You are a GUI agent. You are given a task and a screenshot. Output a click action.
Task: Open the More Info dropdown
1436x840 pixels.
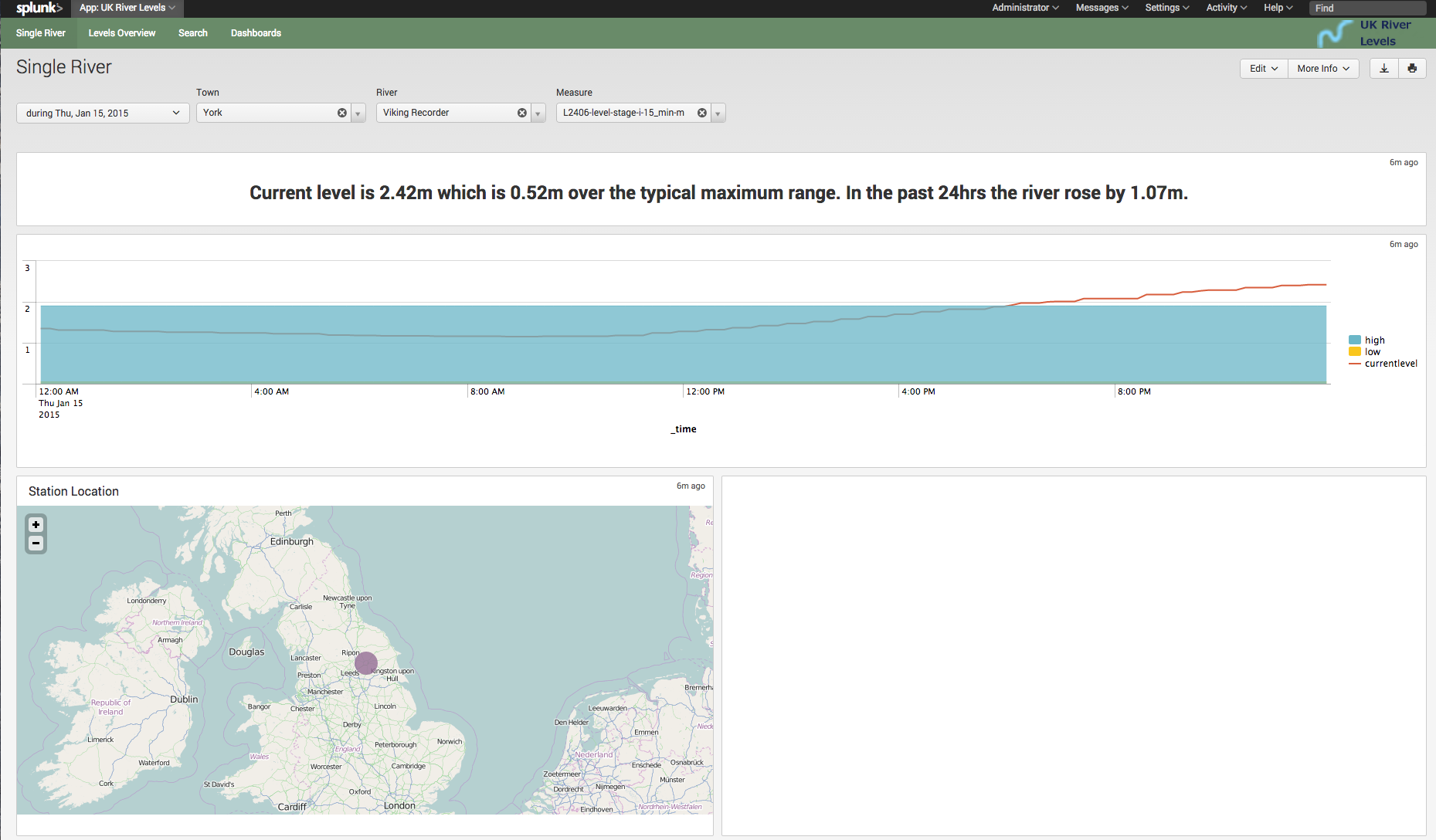click(x=1323, y=69)
